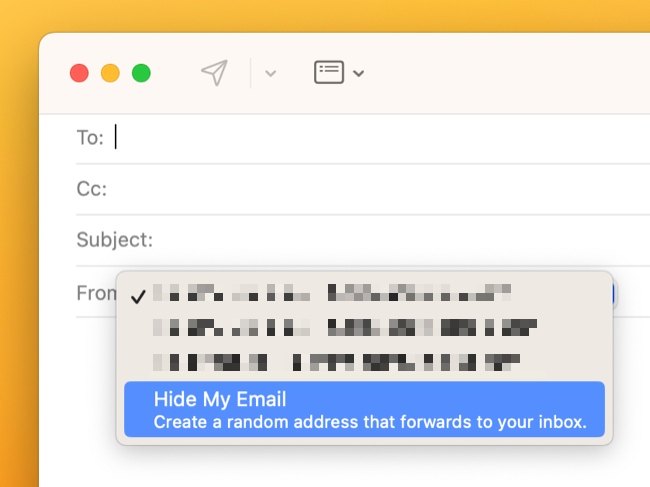The image size is (650, 487).
Task: Click into the Cc address field
Action: click(370, 189)
